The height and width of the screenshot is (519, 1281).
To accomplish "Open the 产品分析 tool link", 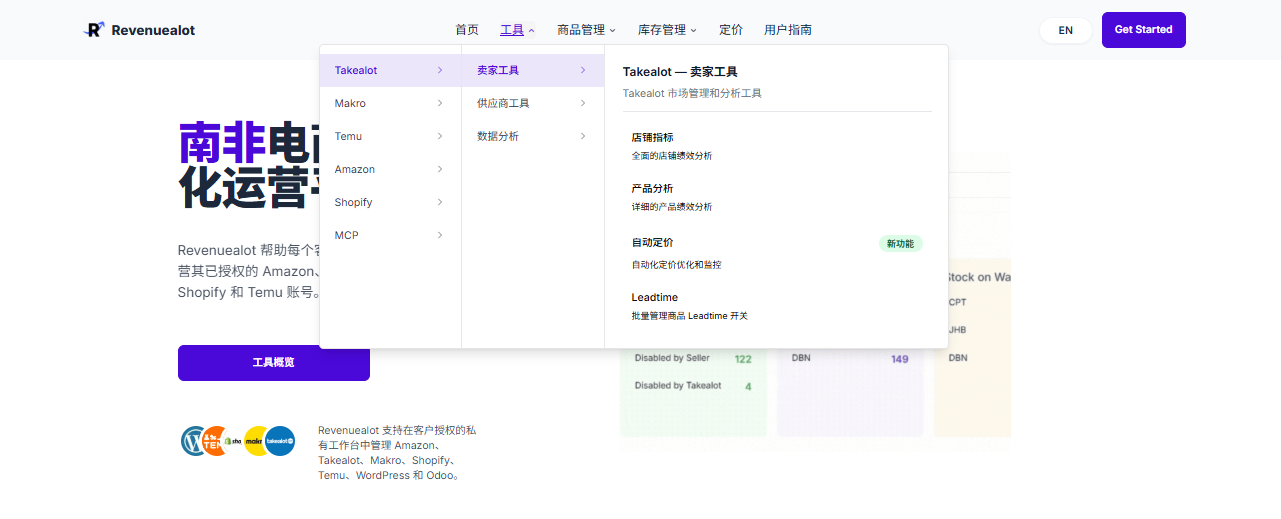I will (x=775, y=197).
